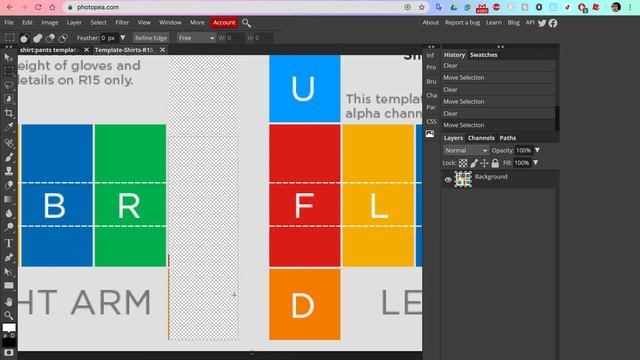Set selection mode to Subtract
This screenshot has width=640, height=360.
50,38
